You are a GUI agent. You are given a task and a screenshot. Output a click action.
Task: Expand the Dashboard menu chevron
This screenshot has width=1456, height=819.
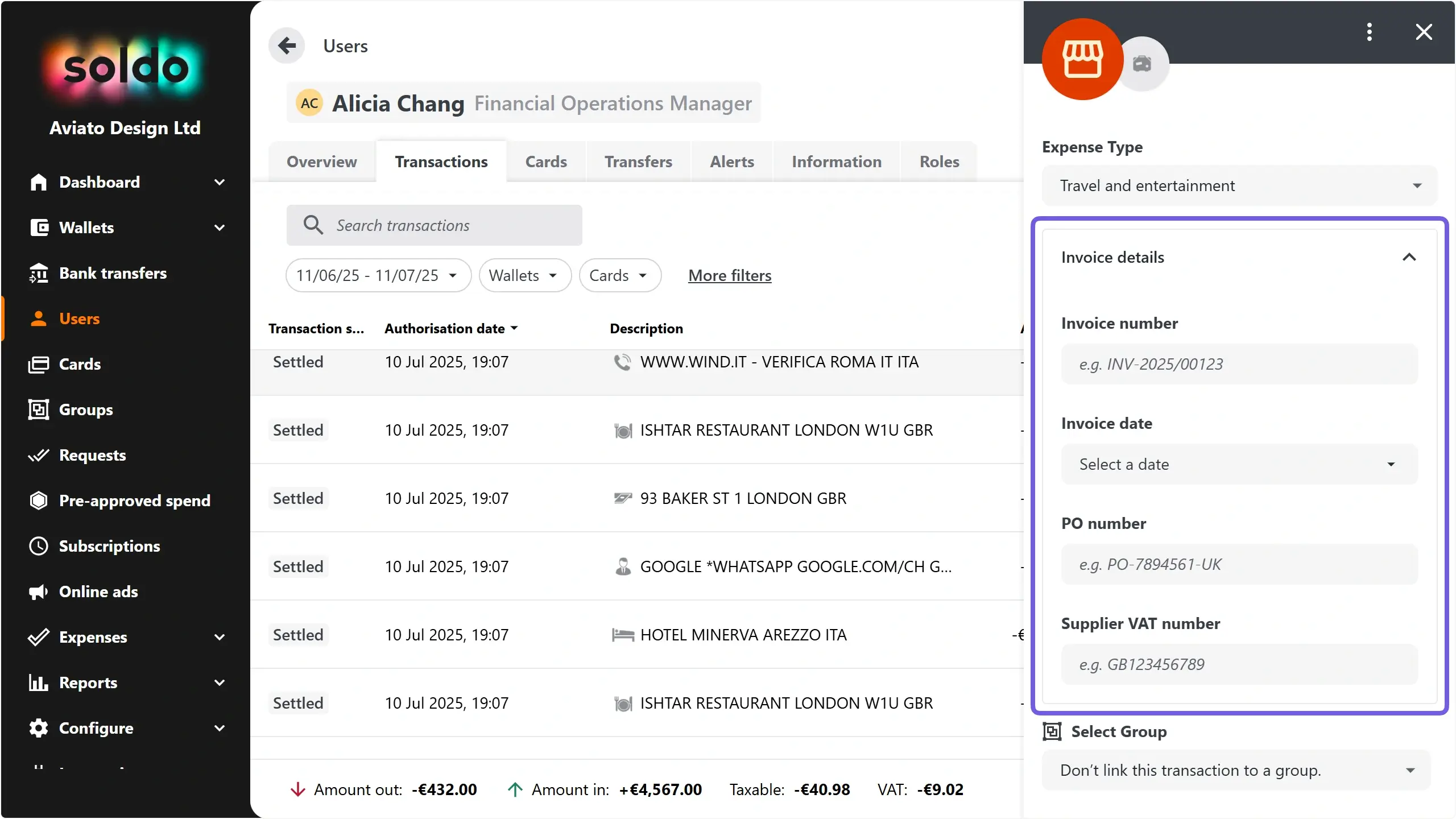[x=220, y=182]
